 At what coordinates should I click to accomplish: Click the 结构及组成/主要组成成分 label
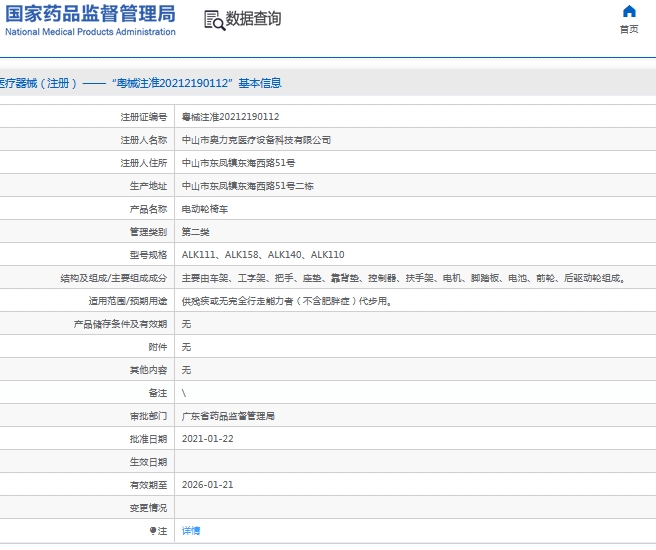point(114,278)
